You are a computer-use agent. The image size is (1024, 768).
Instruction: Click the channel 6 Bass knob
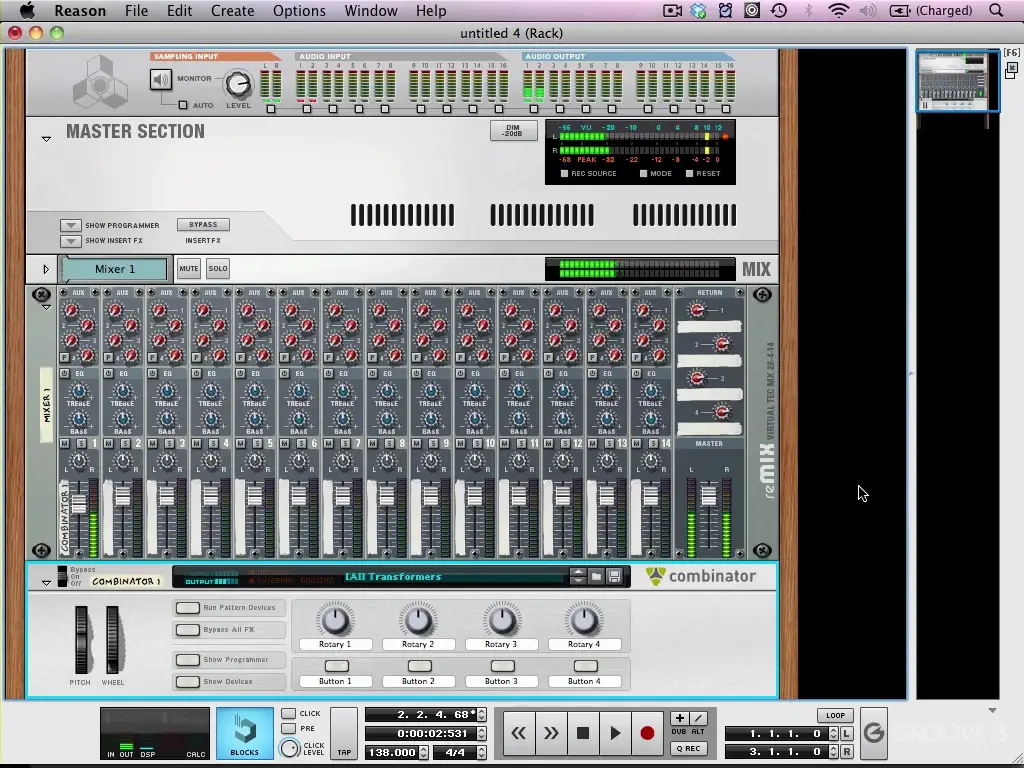pyautogui.click(x=298, y=420)
